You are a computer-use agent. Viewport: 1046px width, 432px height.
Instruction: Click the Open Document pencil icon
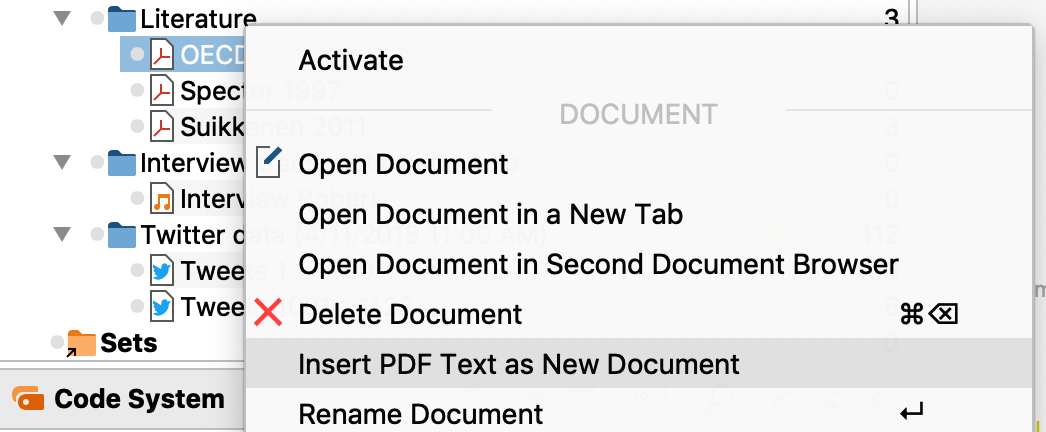click(x=269, y=162)
